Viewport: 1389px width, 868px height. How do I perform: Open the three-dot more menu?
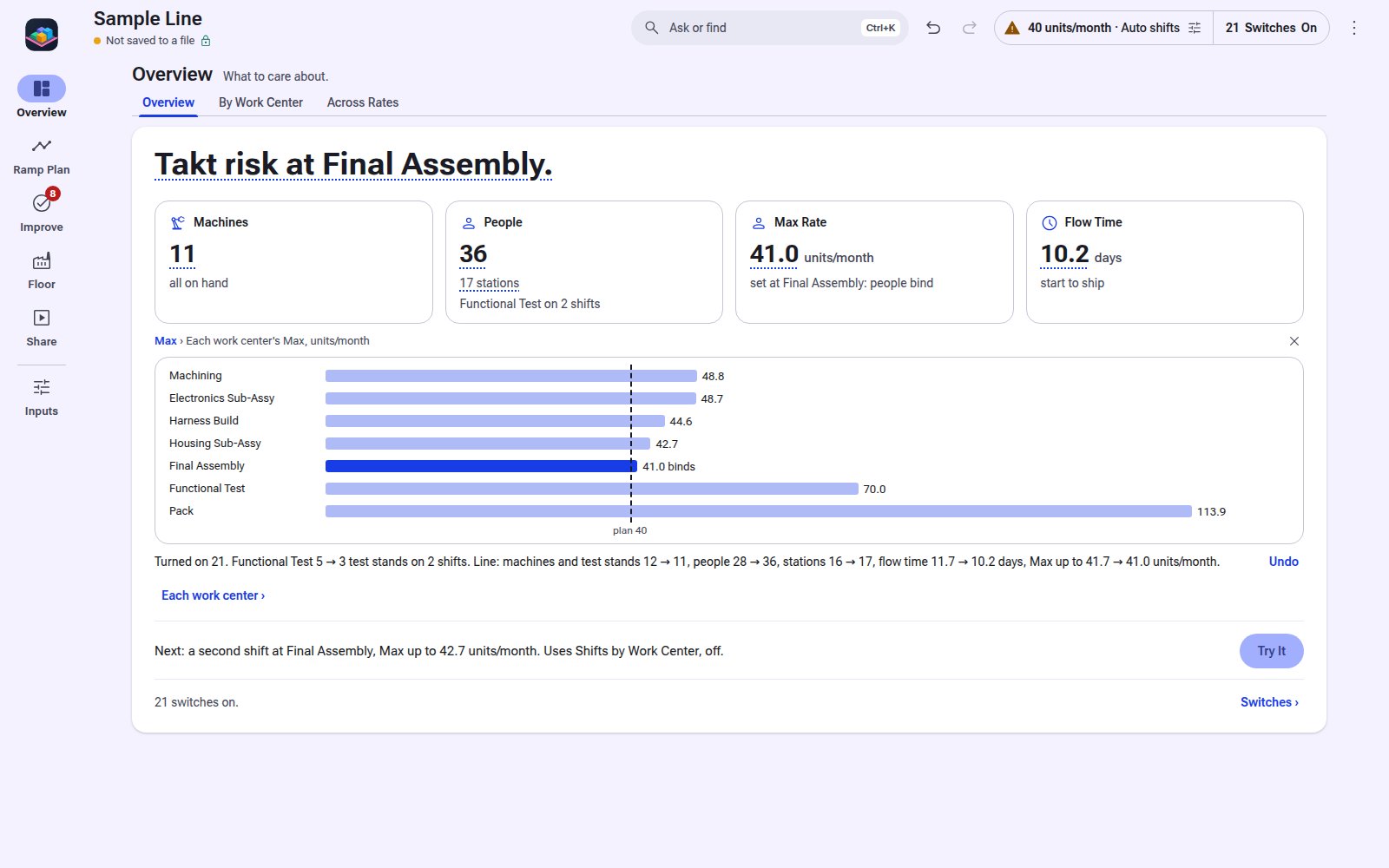1354,28
